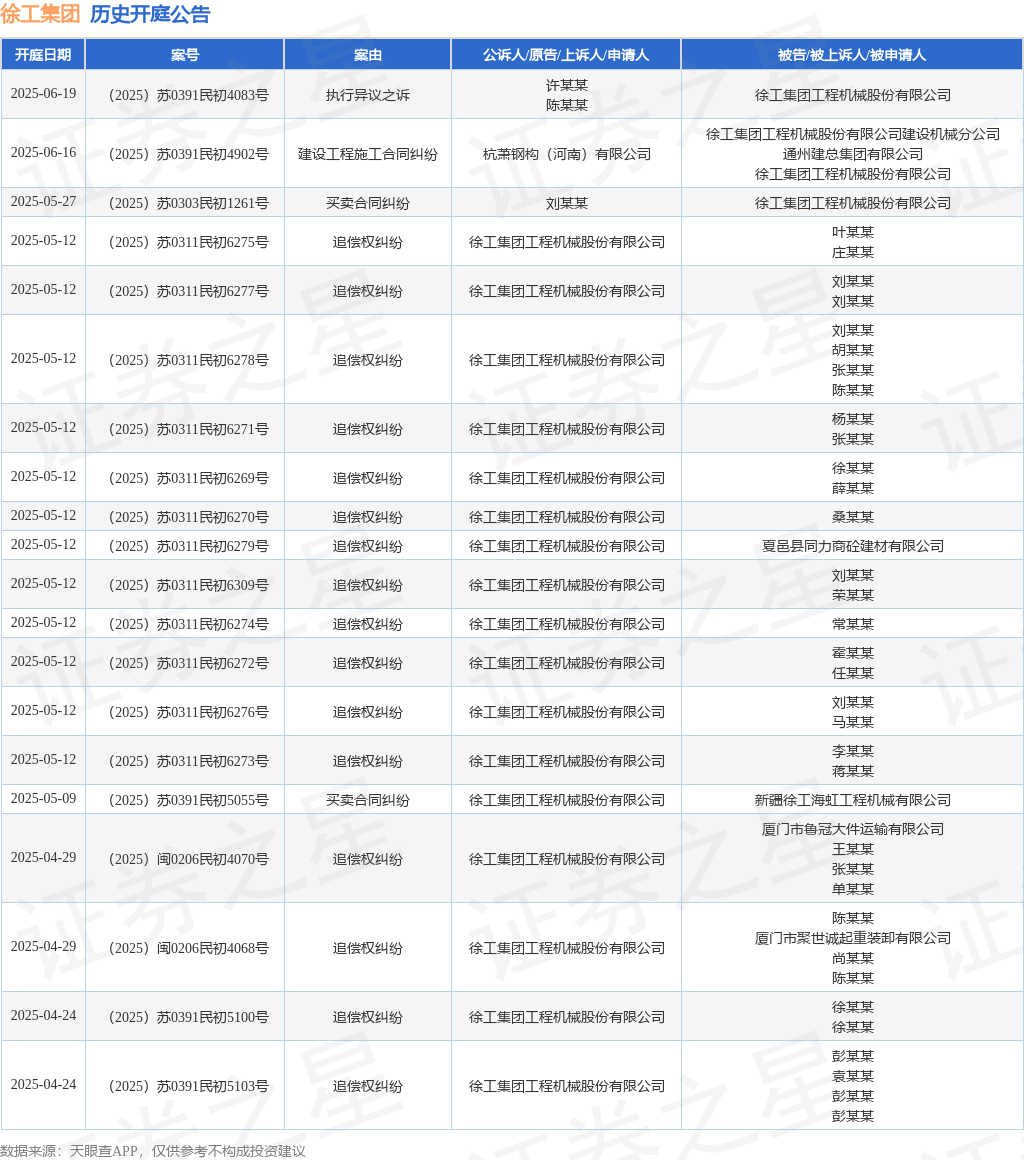1024x1160 pixels.
Task: Click the 建设工程施工合同纠纷 cell
Action: click(x=368, y=155)
